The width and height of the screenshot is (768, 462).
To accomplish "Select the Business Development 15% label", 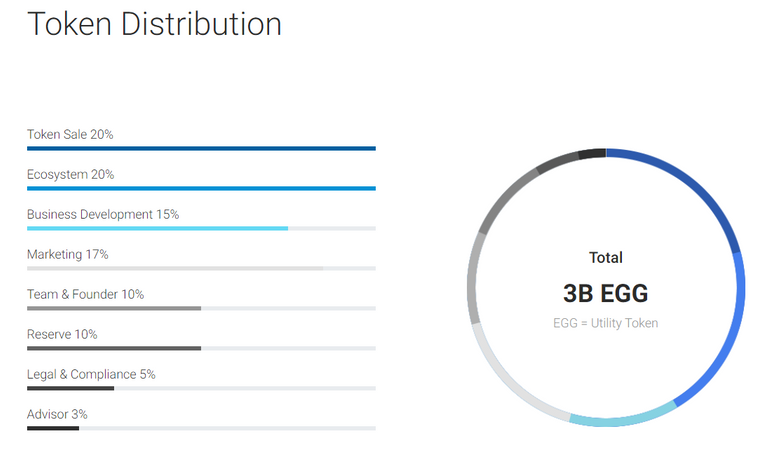I will pos(103,215).
